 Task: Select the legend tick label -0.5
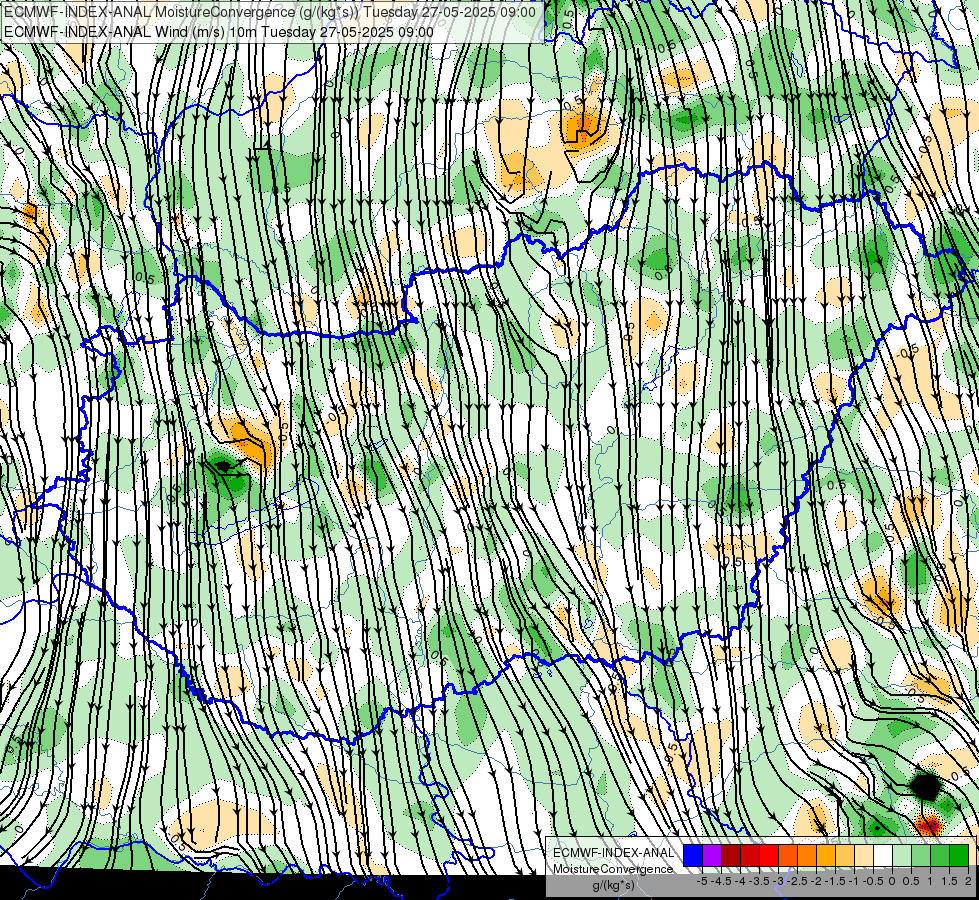(873, 881)
